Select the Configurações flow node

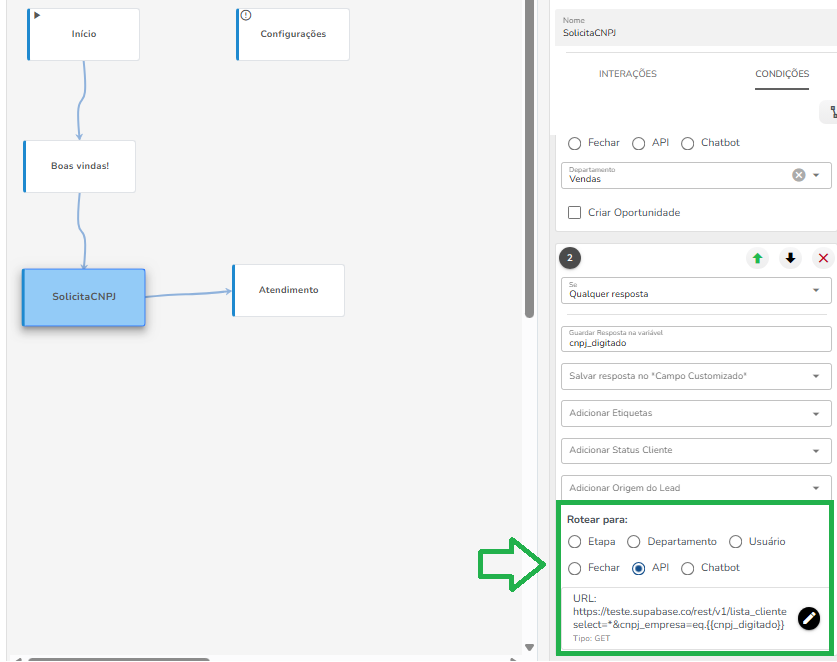(x=293, y=34)
